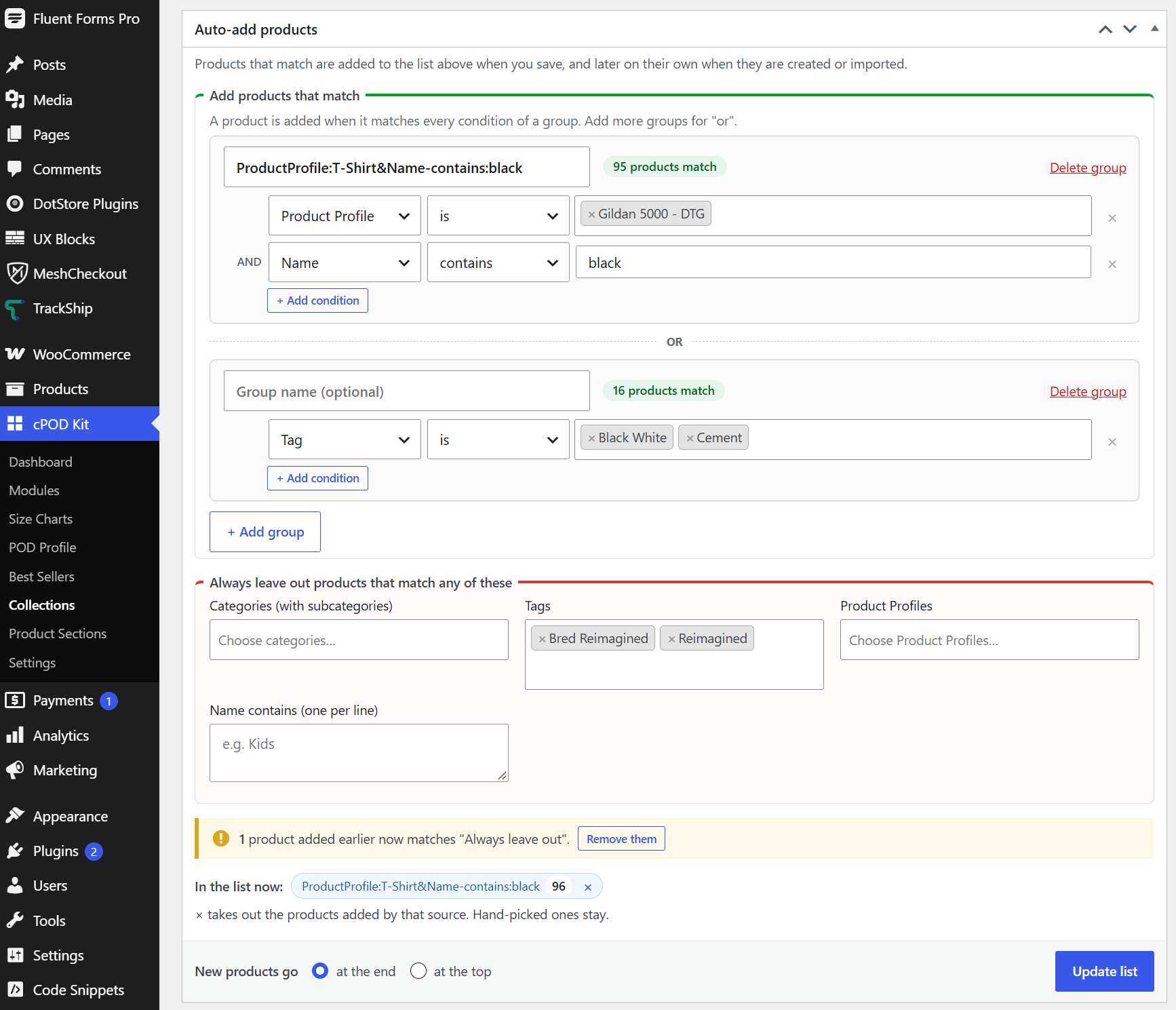Screen dimensions: 1176x1010
Task: Click the Add group button
Action: tap(265, 532)
